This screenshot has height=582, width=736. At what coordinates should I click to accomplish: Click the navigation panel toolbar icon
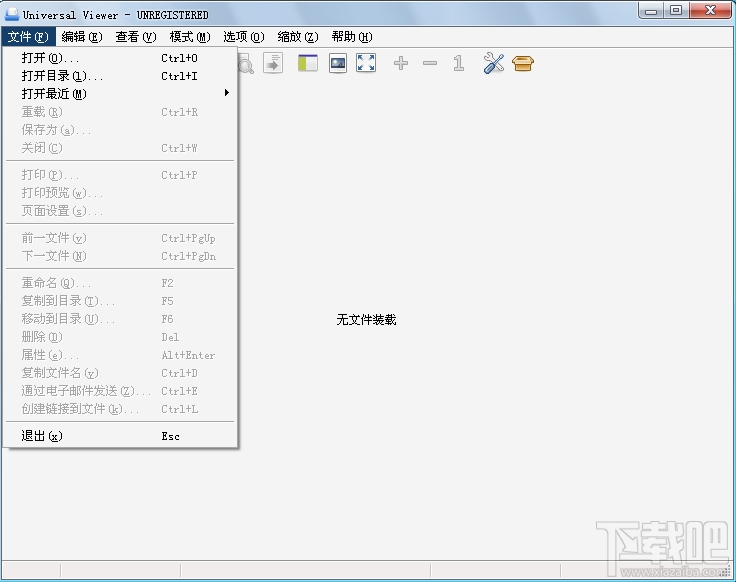(308, 63)
